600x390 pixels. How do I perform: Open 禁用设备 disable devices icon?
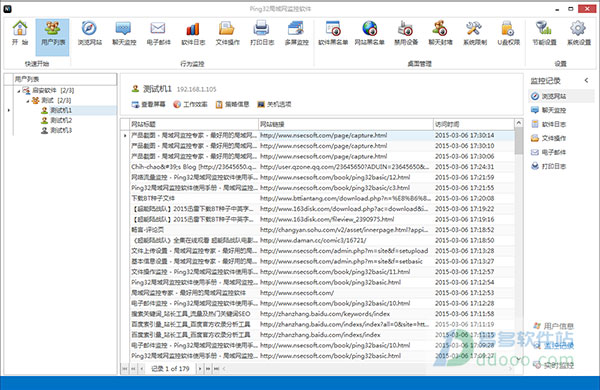point(406,33)
